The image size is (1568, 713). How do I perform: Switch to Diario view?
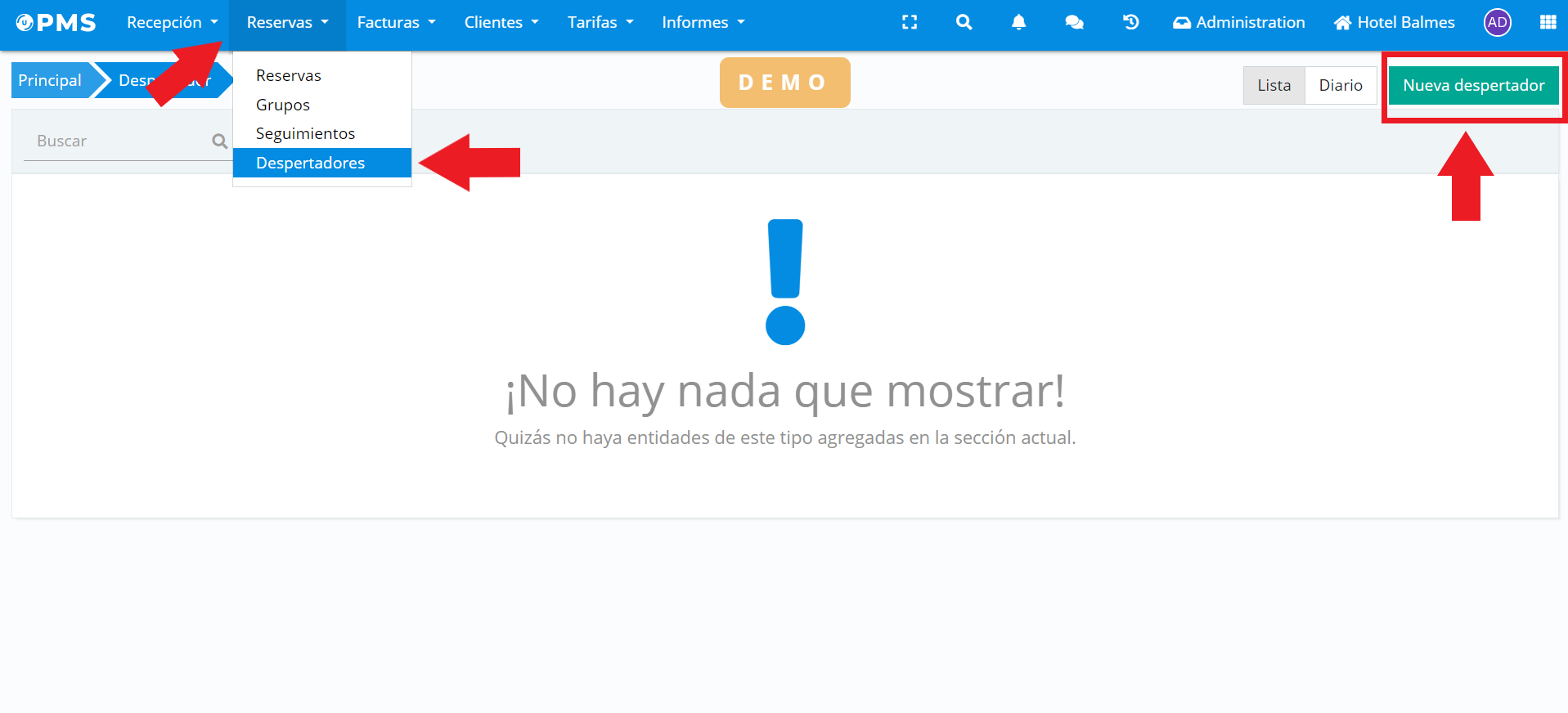click(x=1341, y=85)
